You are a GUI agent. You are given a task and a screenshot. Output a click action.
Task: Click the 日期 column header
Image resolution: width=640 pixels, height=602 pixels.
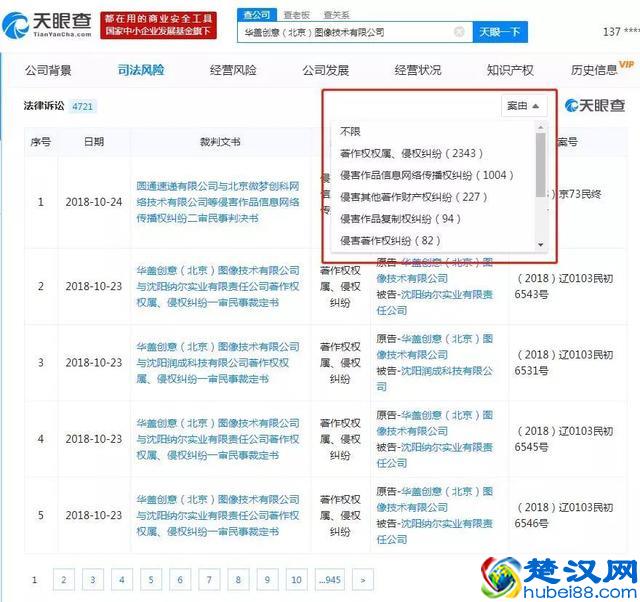click(x=93, y=142)
